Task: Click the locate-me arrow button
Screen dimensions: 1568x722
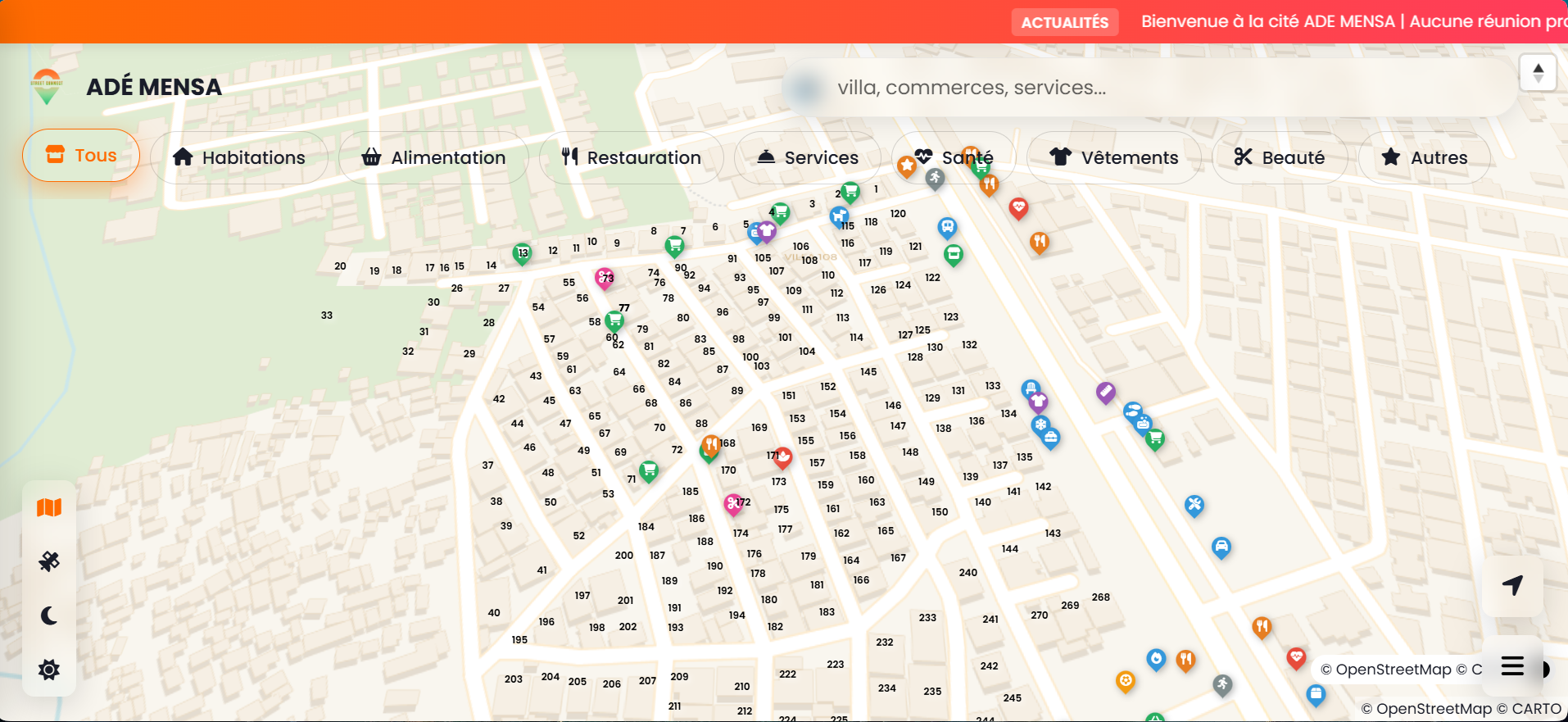Action: point(1512,585)
